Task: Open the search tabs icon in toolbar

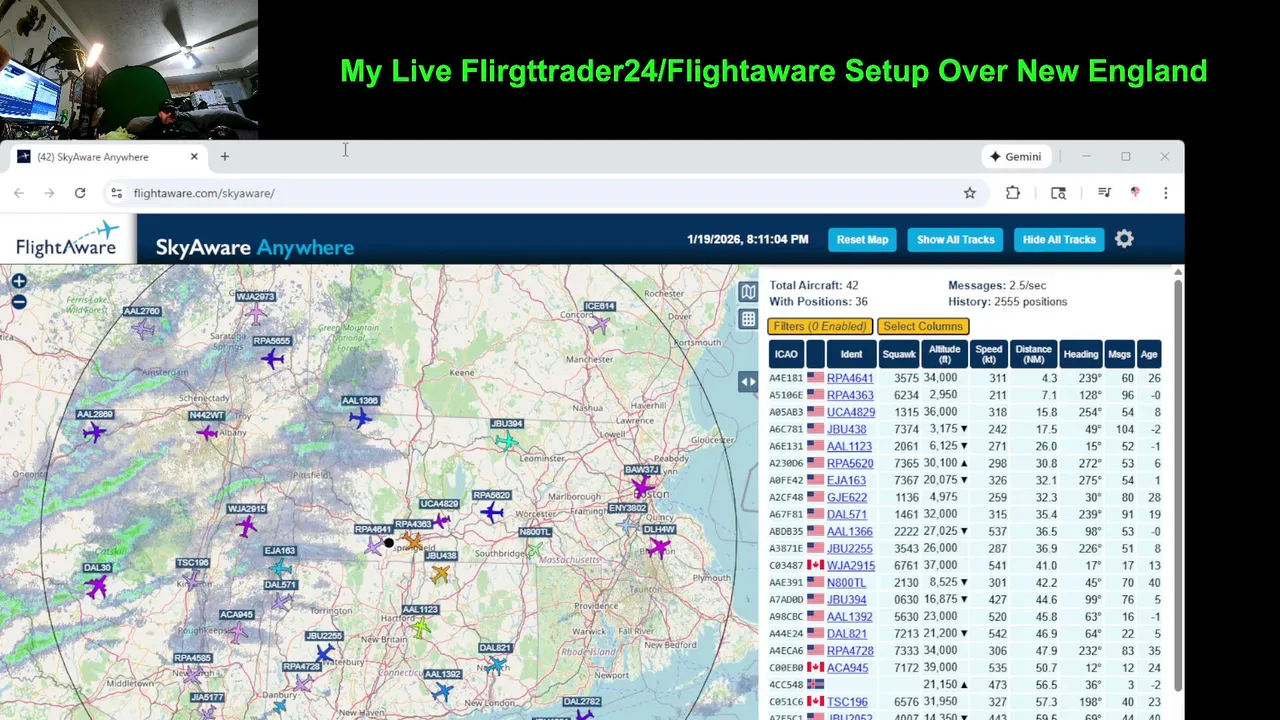Action: click(1058, 193)
